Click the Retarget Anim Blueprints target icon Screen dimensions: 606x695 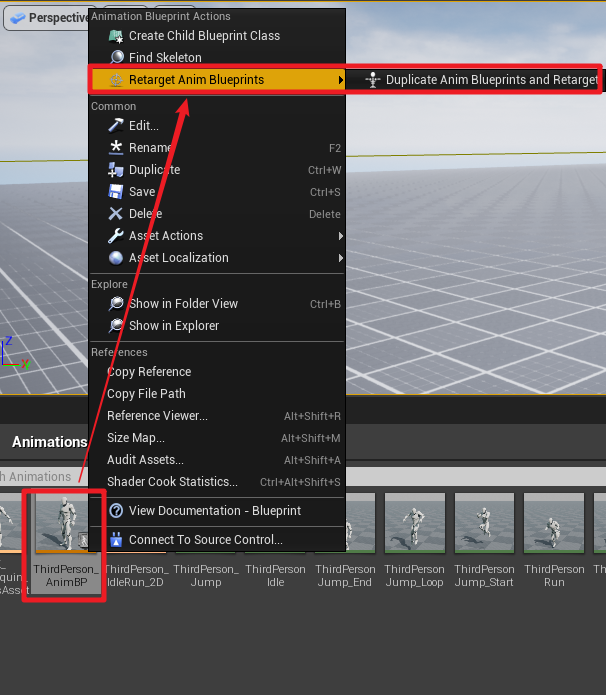(x=116, y=80)
